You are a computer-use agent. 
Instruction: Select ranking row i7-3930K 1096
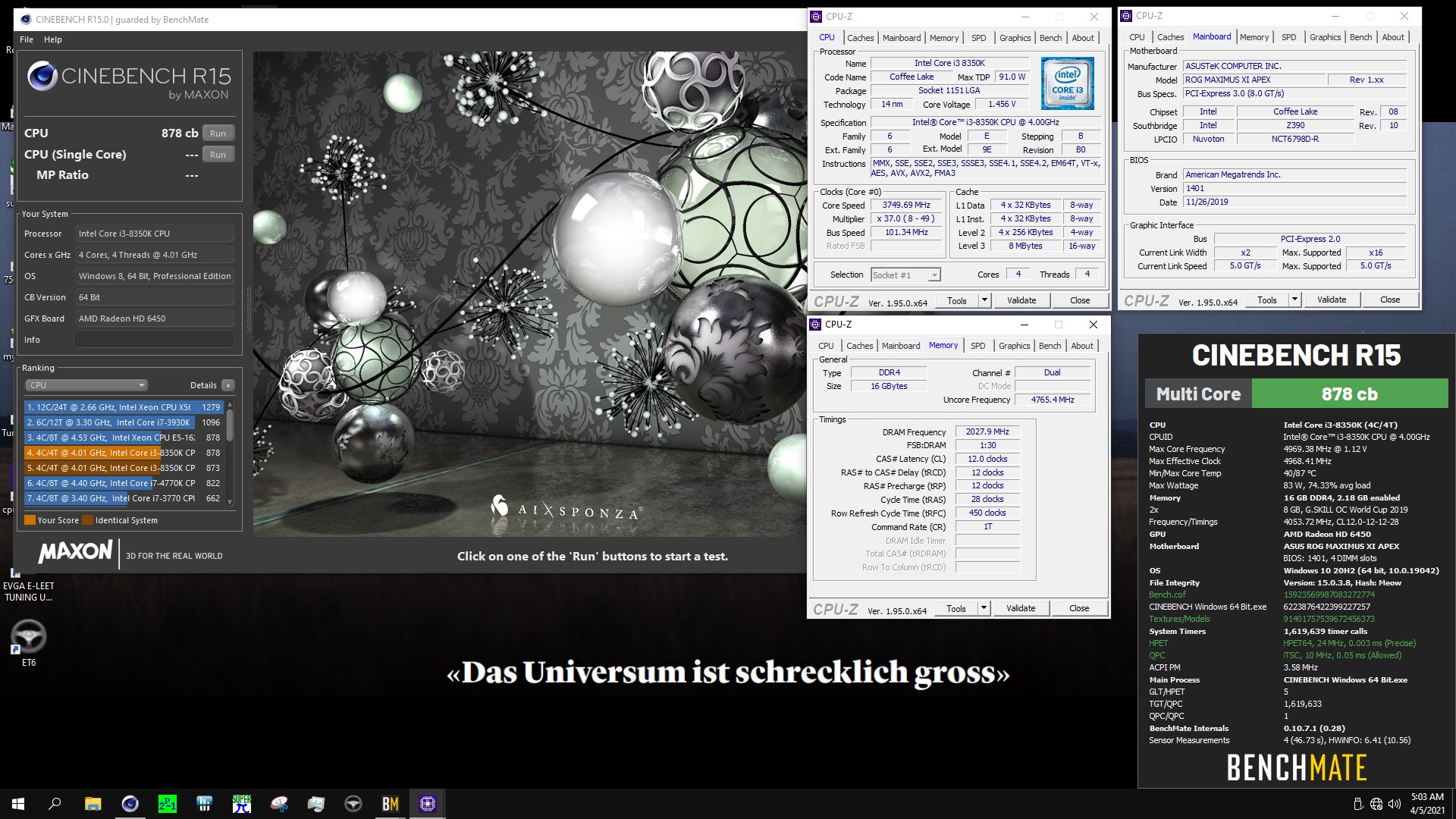click(124, 422)
